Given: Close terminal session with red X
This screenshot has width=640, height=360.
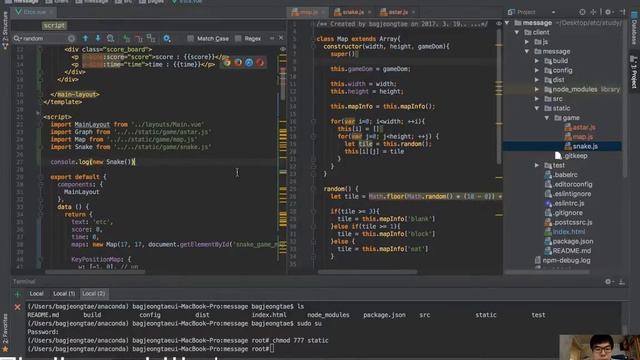Looking at the screenshot, I should (18, 307).
